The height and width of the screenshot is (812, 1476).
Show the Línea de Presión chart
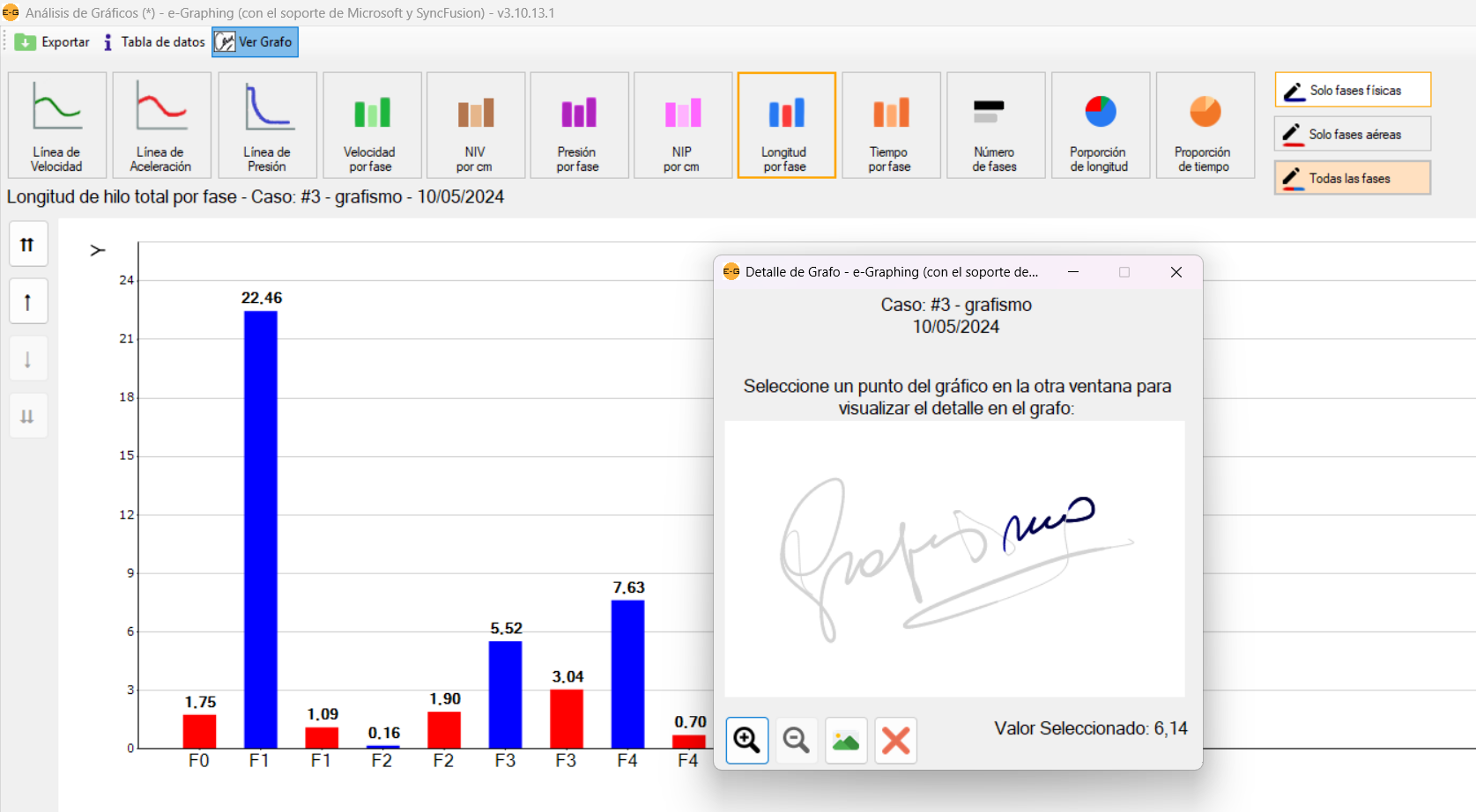[x=267, y=125]
